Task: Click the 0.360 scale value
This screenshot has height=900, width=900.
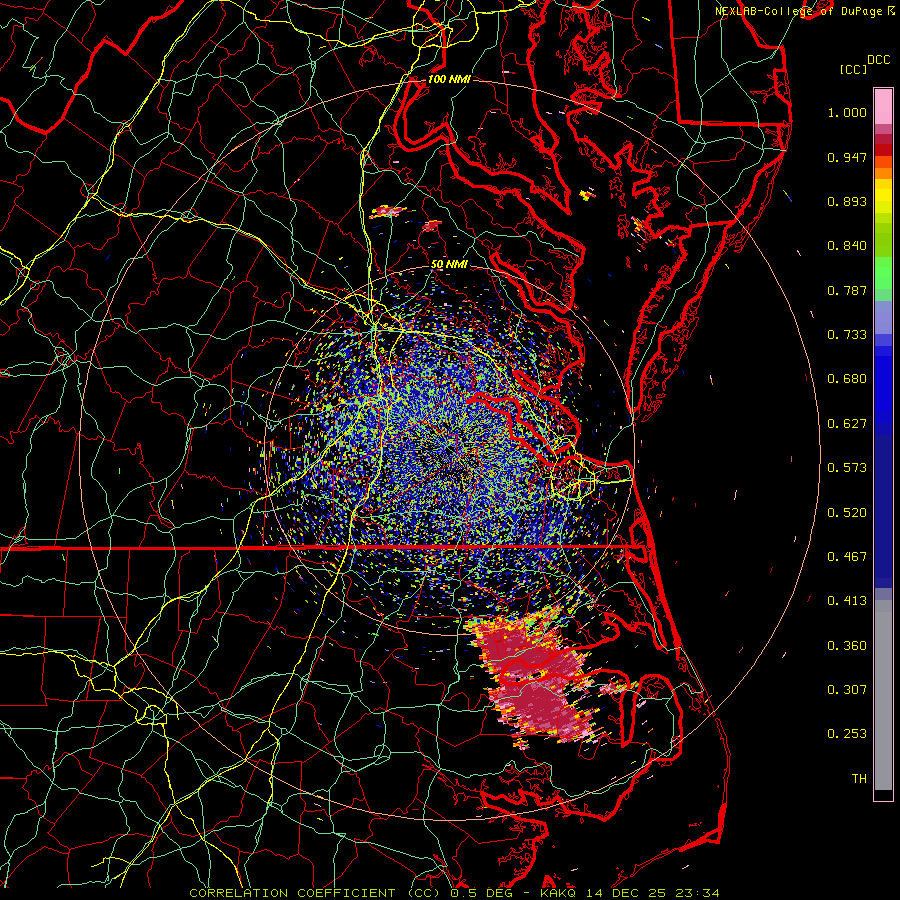Action: coord(847,646)
